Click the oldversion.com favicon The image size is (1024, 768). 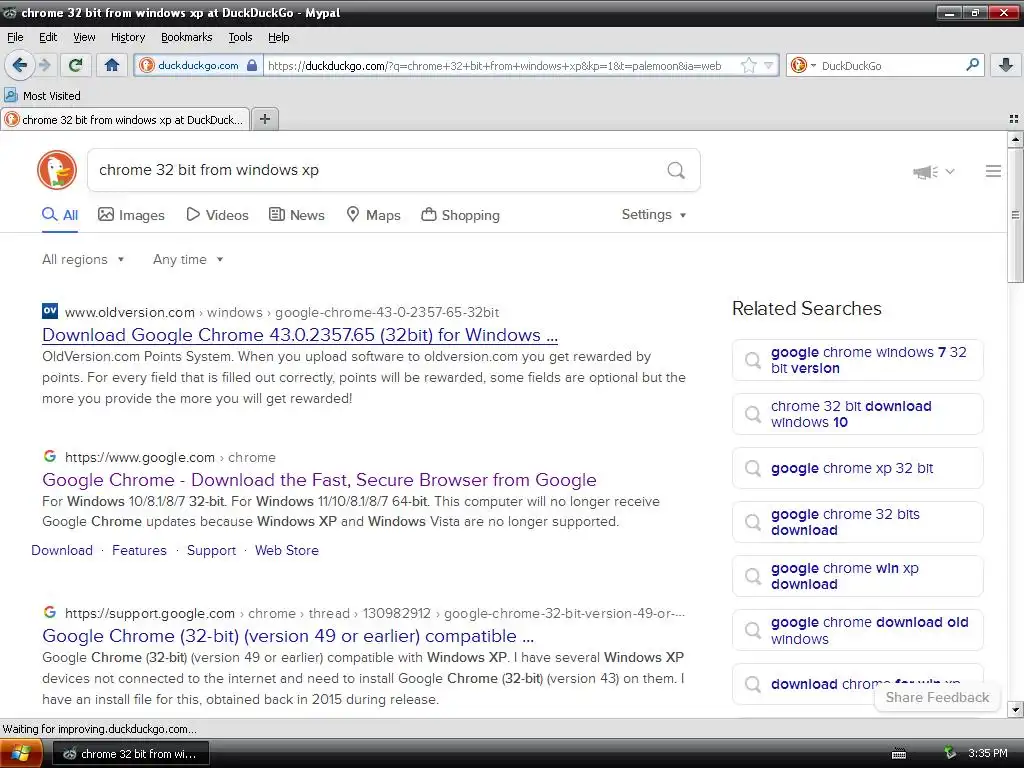pyautogui.click(x=50, y=311)
